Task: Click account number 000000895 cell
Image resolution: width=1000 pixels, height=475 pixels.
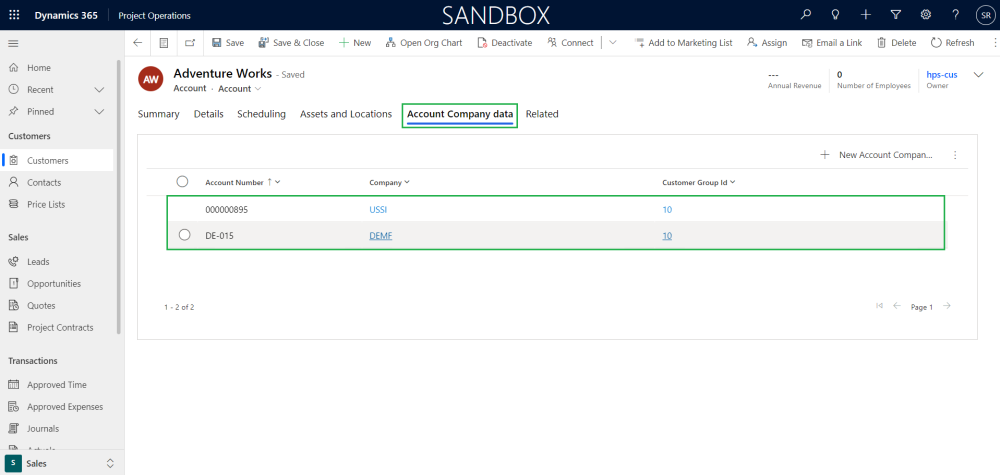Action: (x=226, y=209)
